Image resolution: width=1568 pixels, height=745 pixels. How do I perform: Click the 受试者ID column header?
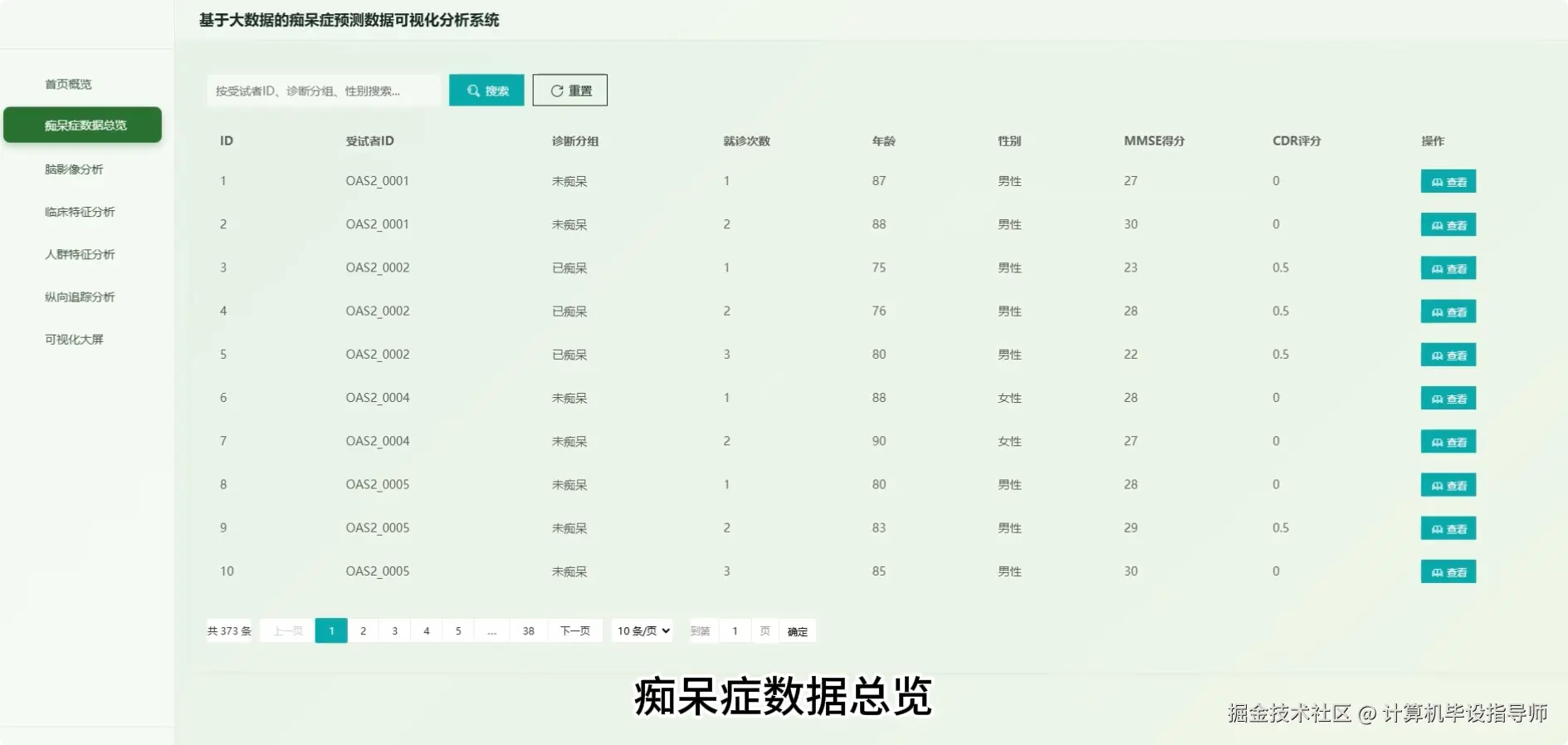tap(369, 141)
